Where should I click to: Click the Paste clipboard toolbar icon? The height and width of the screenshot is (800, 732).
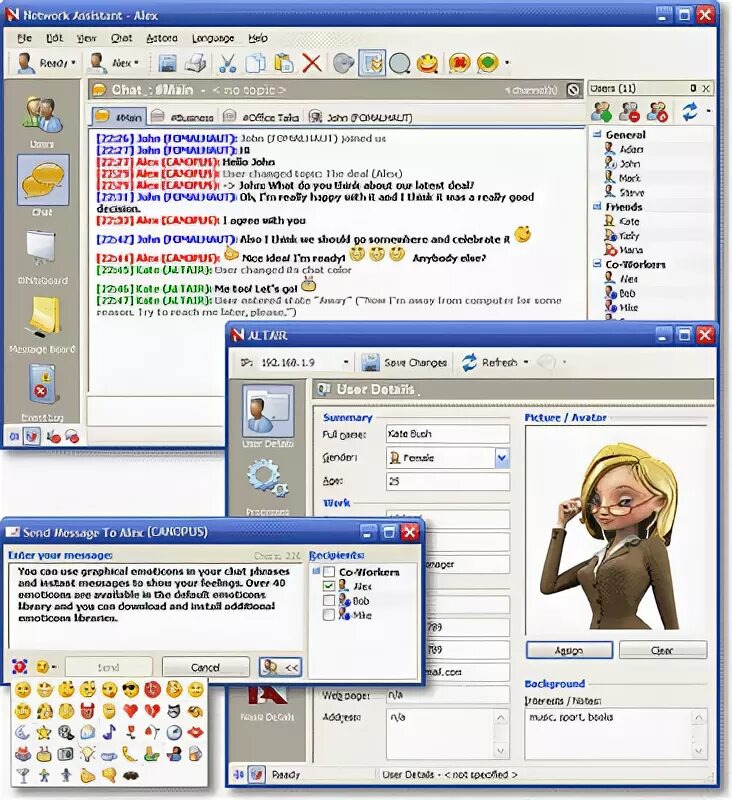pyautogui.click(x=283, y=63)
